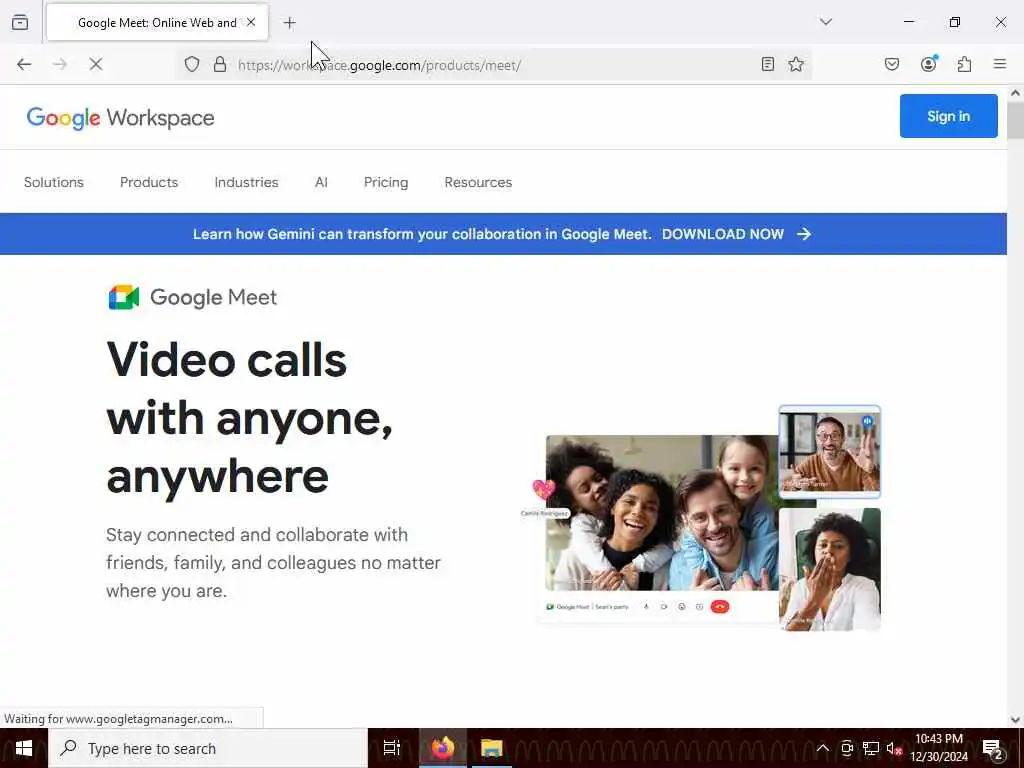Click the taskbar search box
Viewport: 1024px width, 768px height.
(208, 748)
